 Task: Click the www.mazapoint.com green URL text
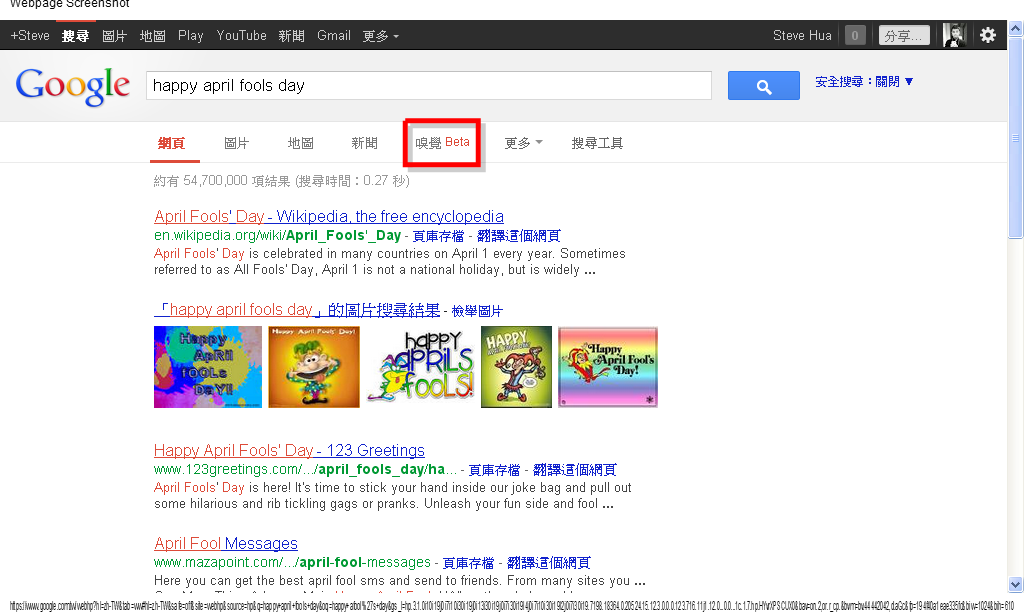[293, 562]
